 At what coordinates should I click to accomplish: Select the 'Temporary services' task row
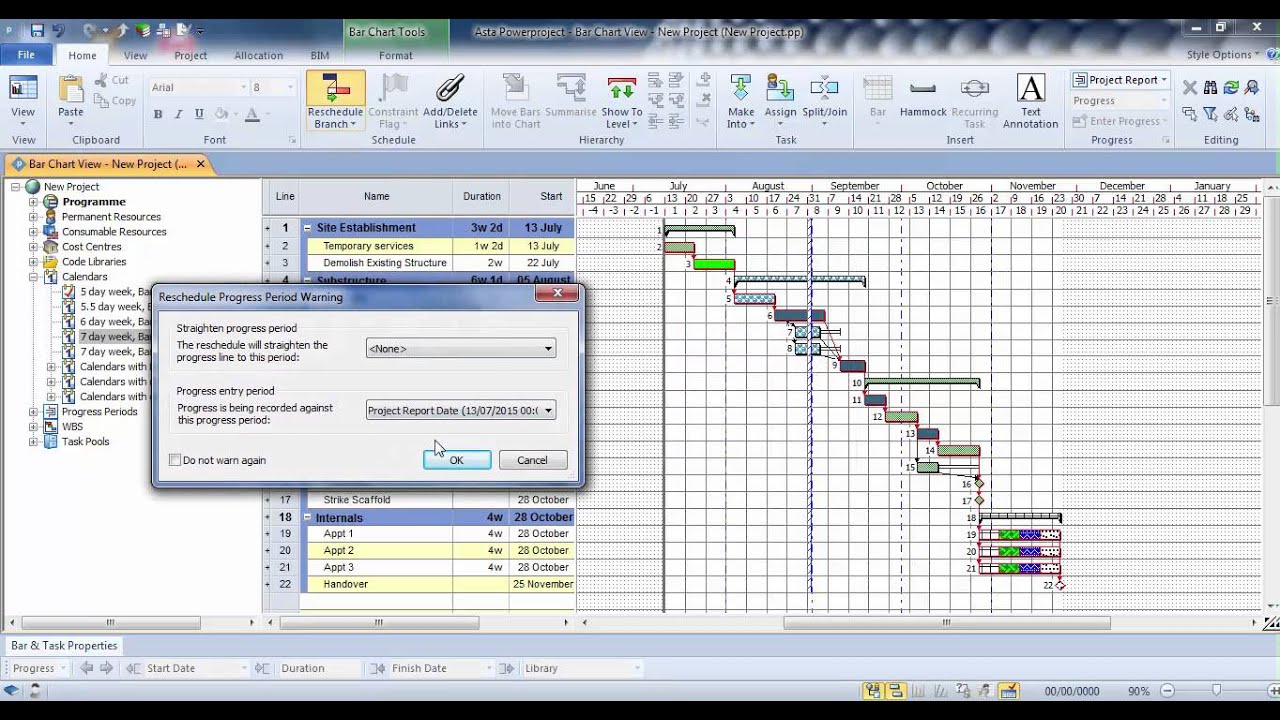click(420, 246)
